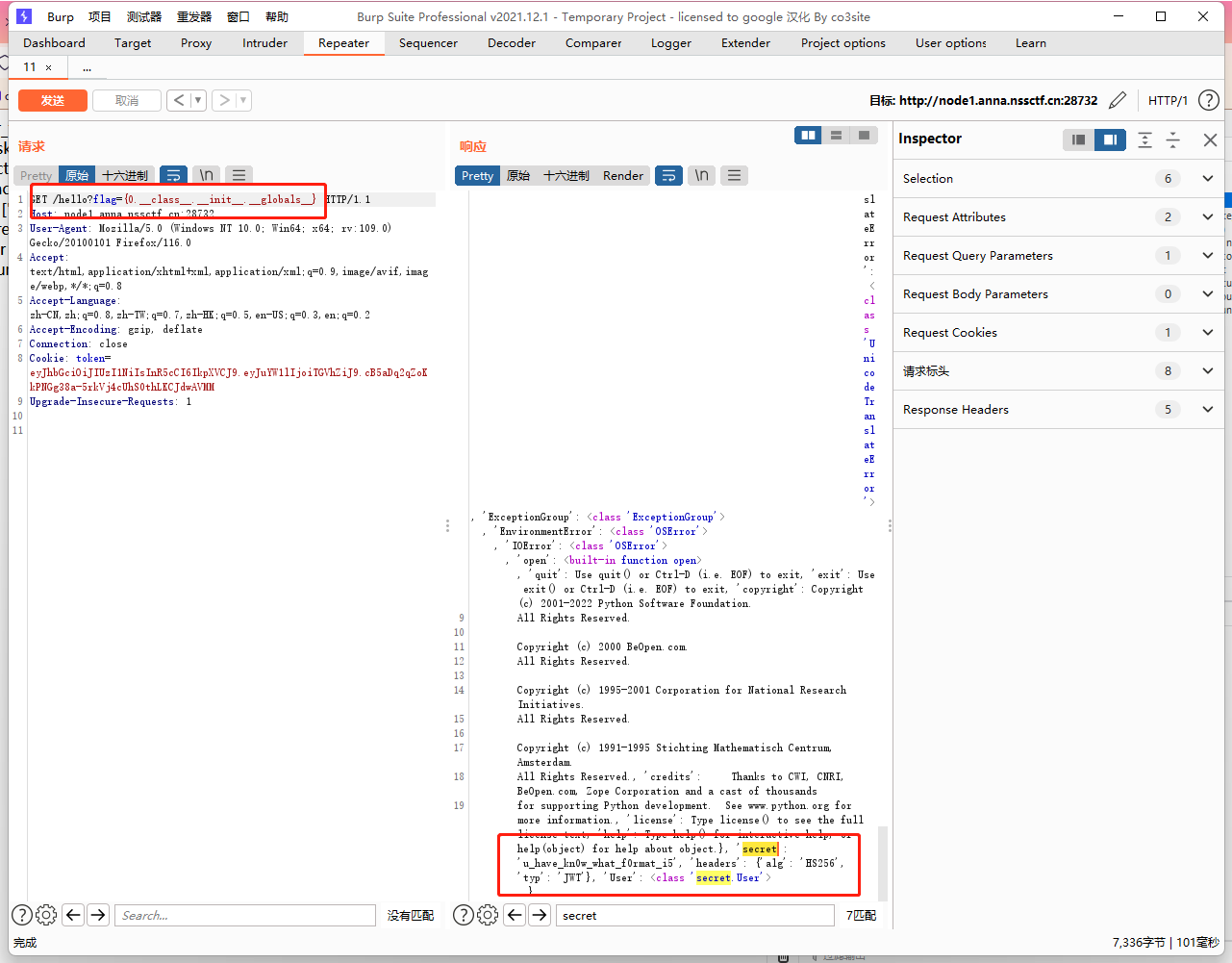
Task: Toggle request word-wrap icon
Action: click(x=174, y=175)
